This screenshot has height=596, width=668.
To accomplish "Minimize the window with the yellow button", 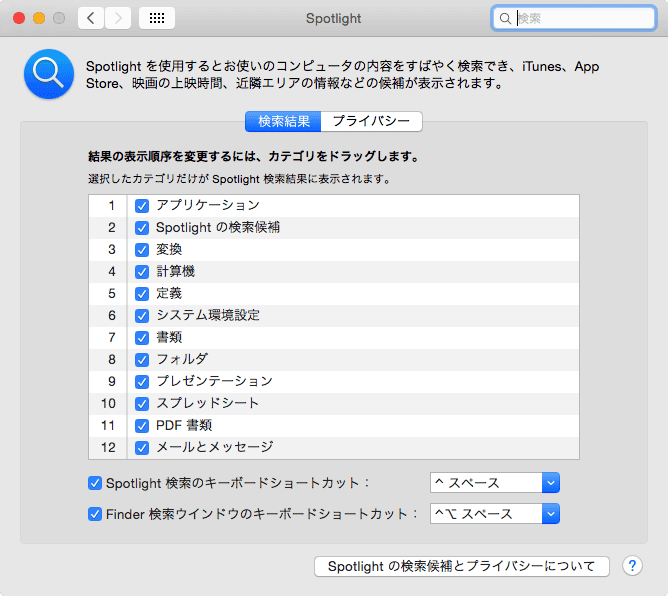I will tap(39, 18).
